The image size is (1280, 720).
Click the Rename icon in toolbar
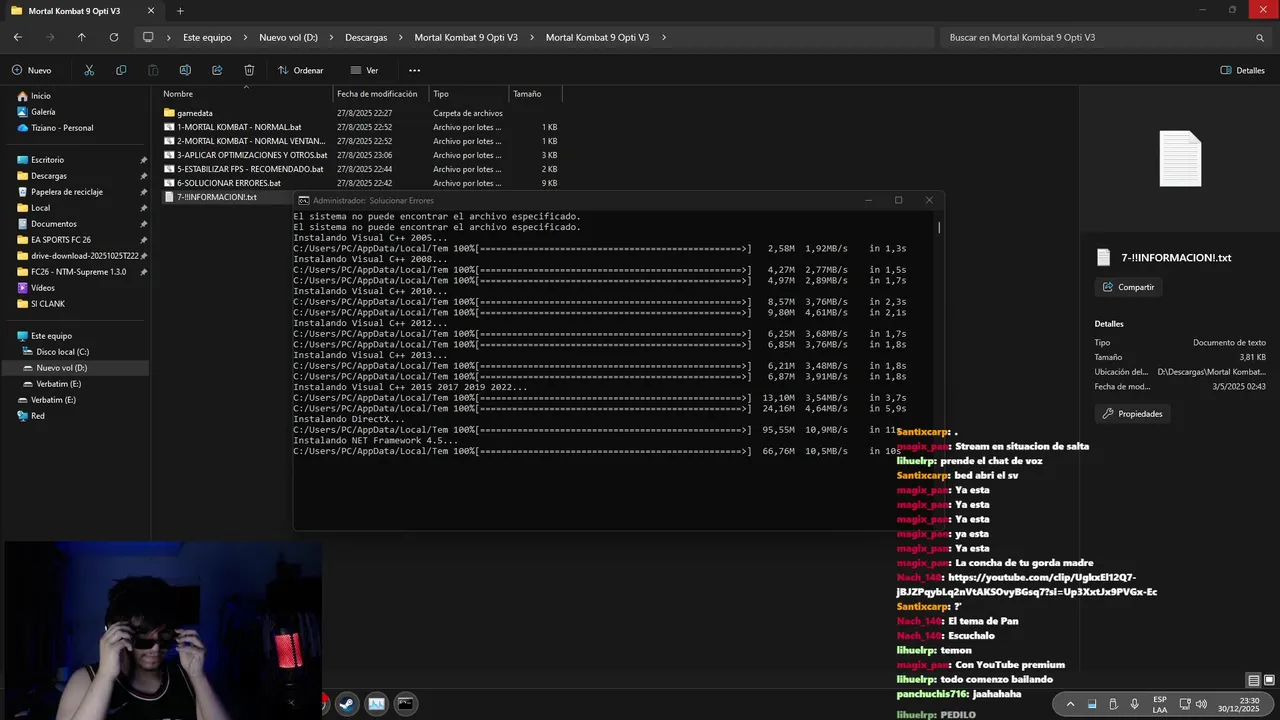pyautogui.click(x=185, y=70)
